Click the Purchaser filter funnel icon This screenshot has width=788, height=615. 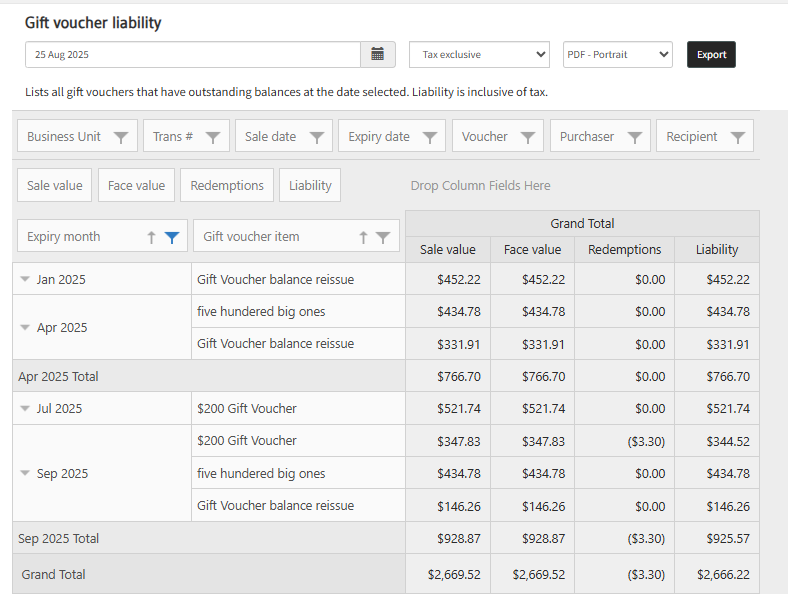(634, 137)
